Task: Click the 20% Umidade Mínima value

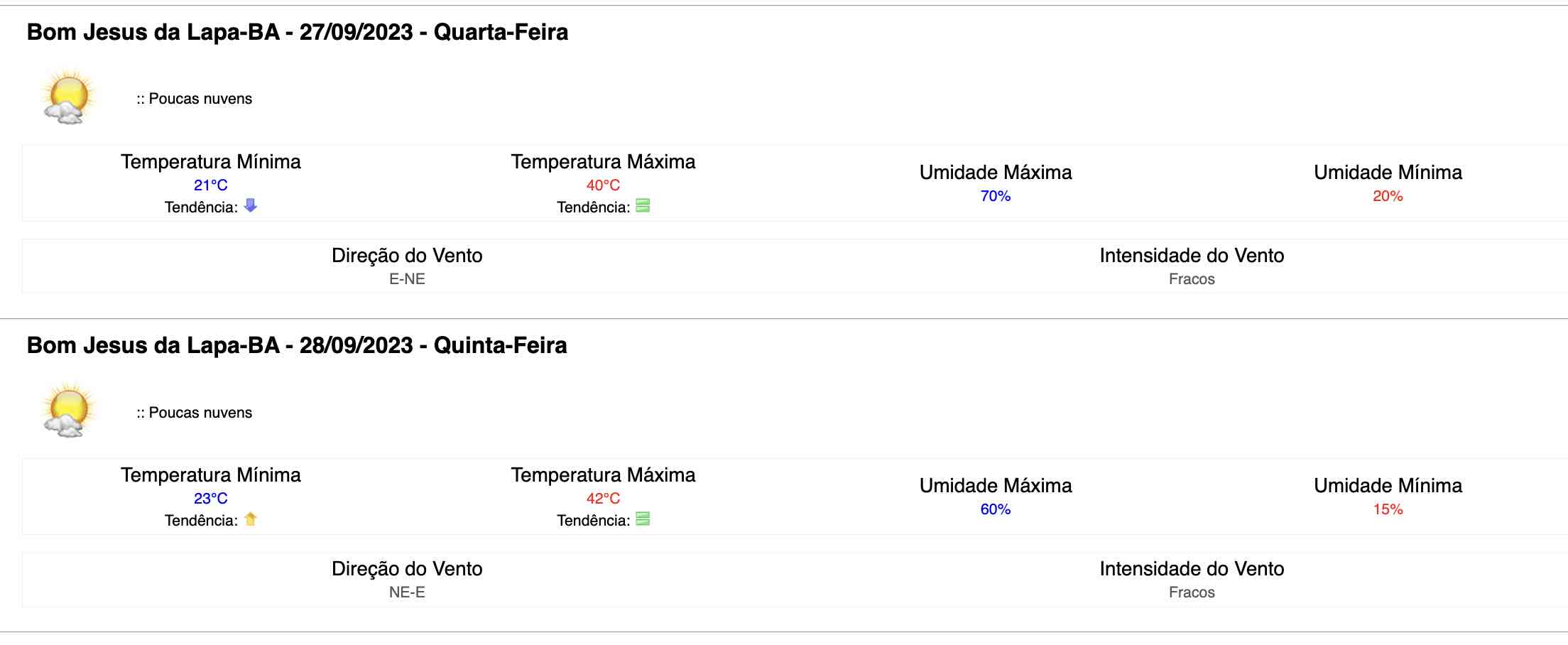Action: [x=1388, y=196]
